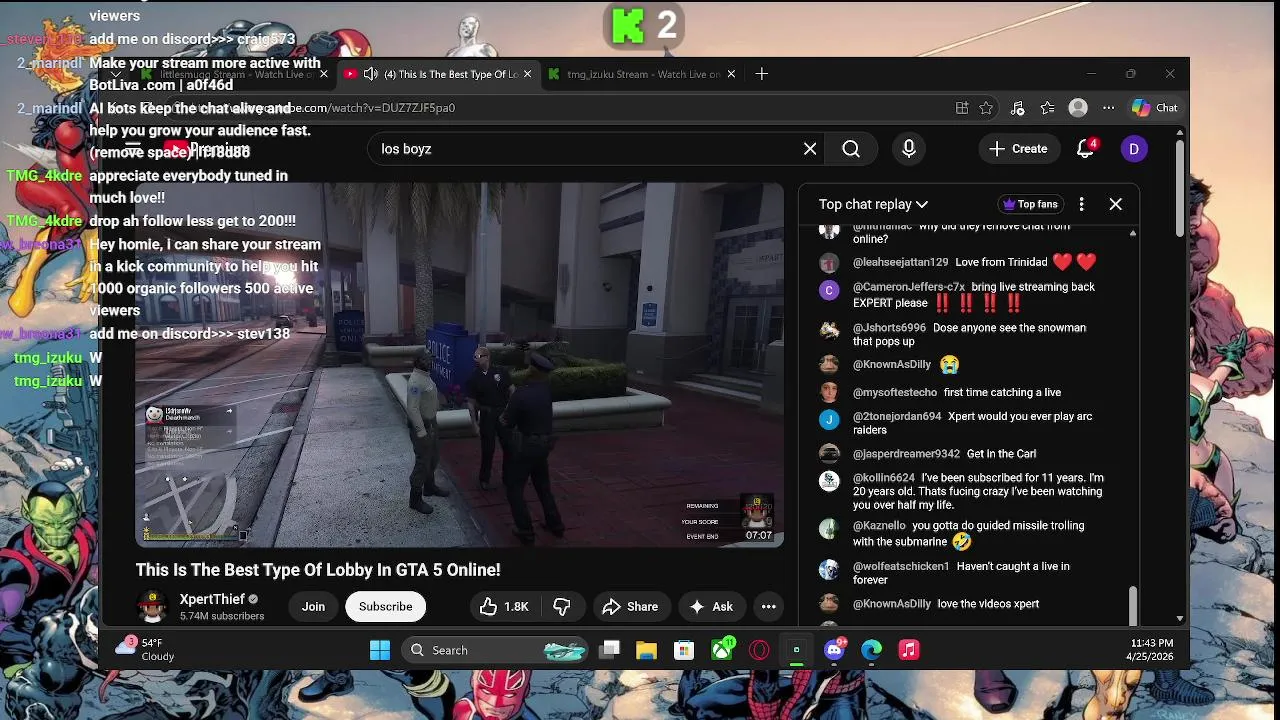Viewport: 1280px width, 720px height.
Task: Open Xbox app from taskbar
Action: [722, 650]
